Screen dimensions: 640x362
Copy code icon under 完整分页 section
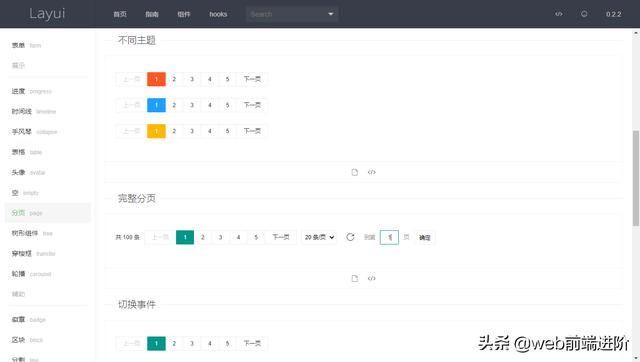[x=354, y=278]
